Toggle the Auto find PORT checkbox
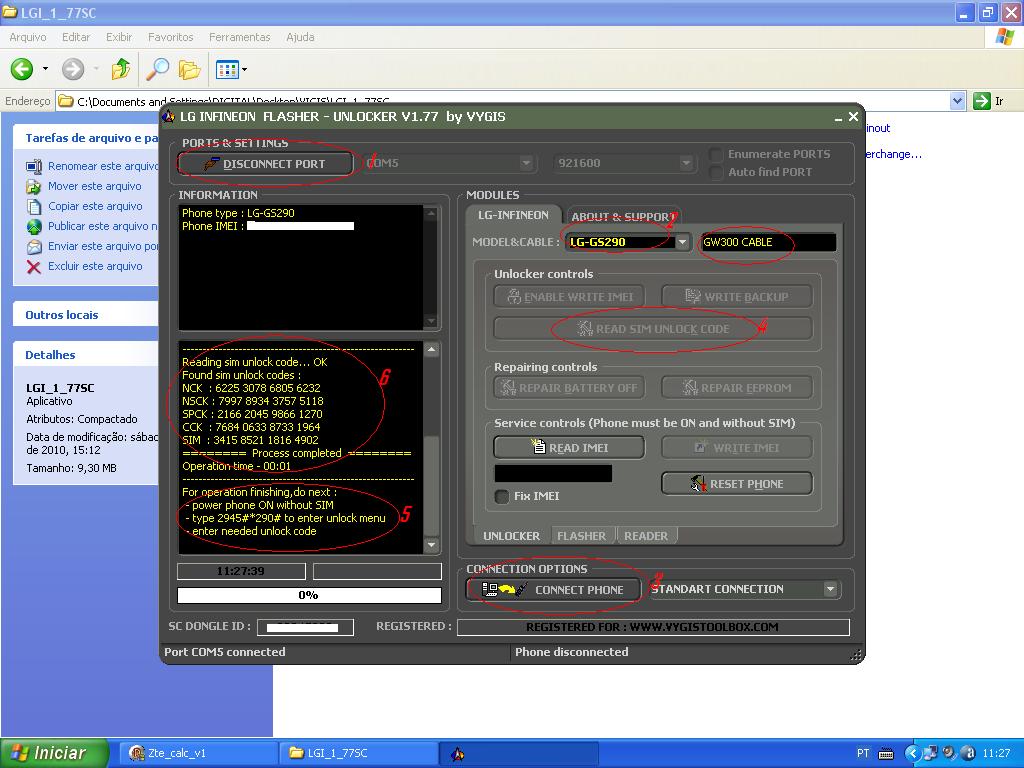Screen dimensions: 1024x768 716,172
